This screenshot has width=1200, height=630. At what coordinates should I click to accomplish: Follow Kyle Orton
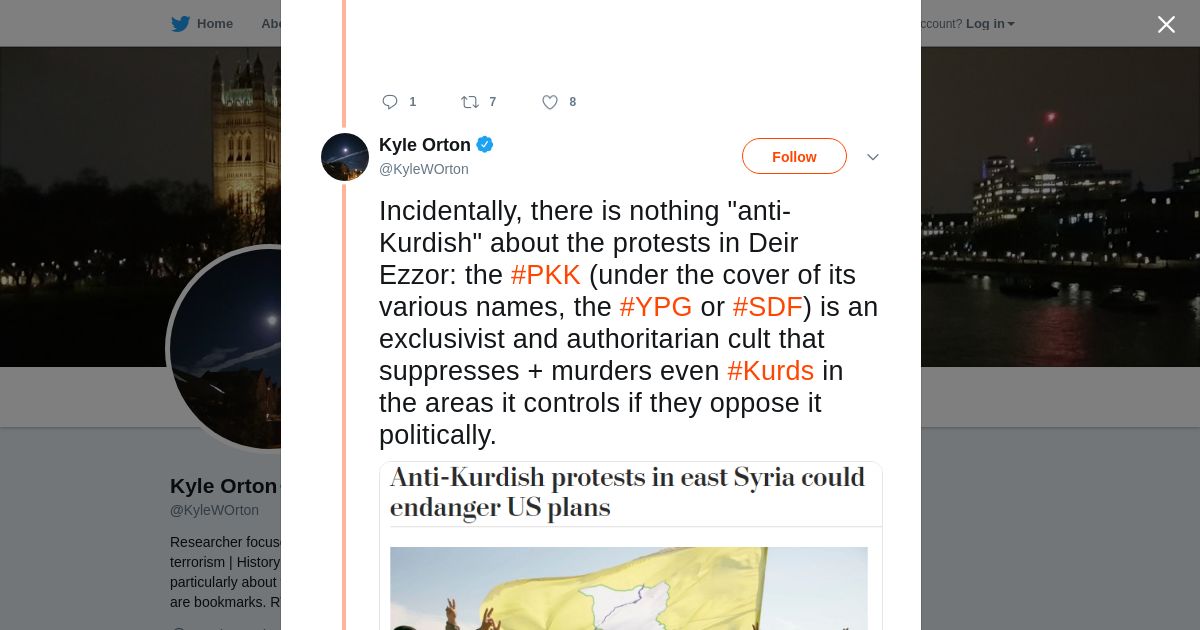794,156
